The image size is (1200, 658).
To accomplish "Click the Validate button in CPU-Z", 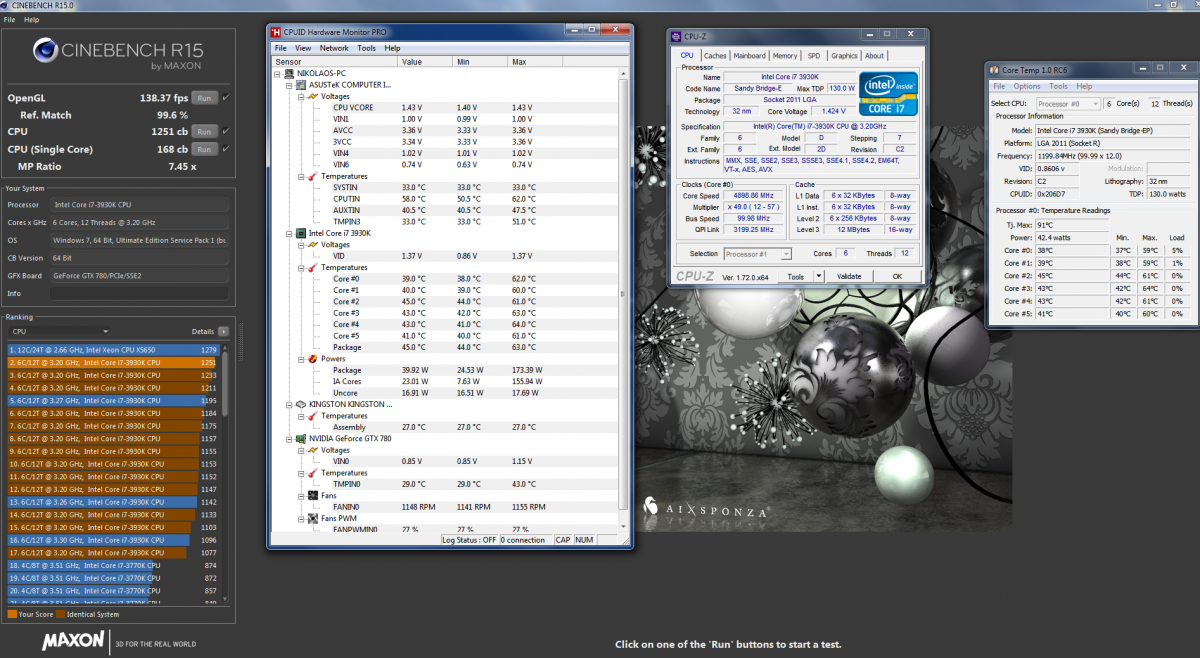I will (848, 276).
